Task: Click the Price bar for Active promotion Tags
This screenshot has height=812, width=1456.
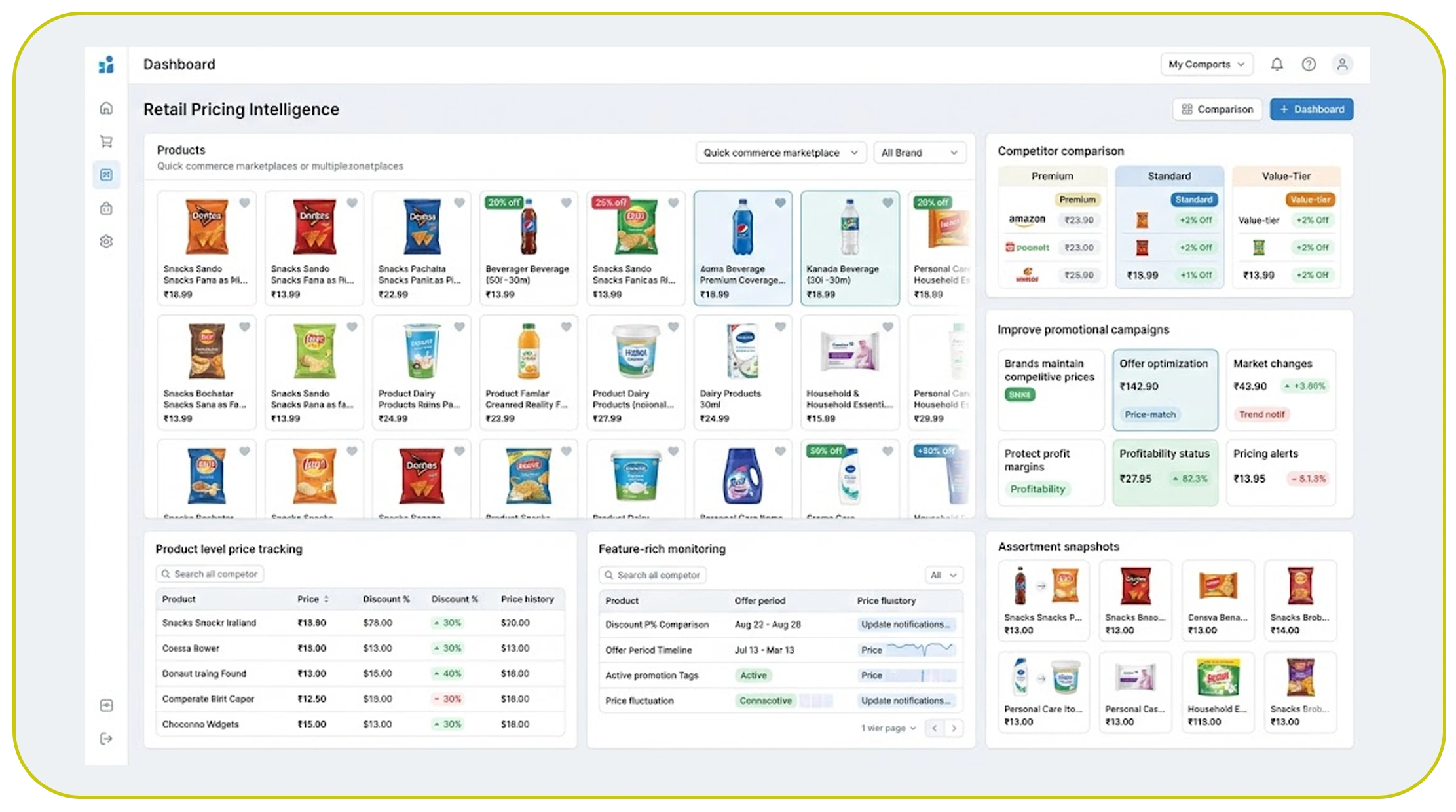Action: tap(906, 675)
